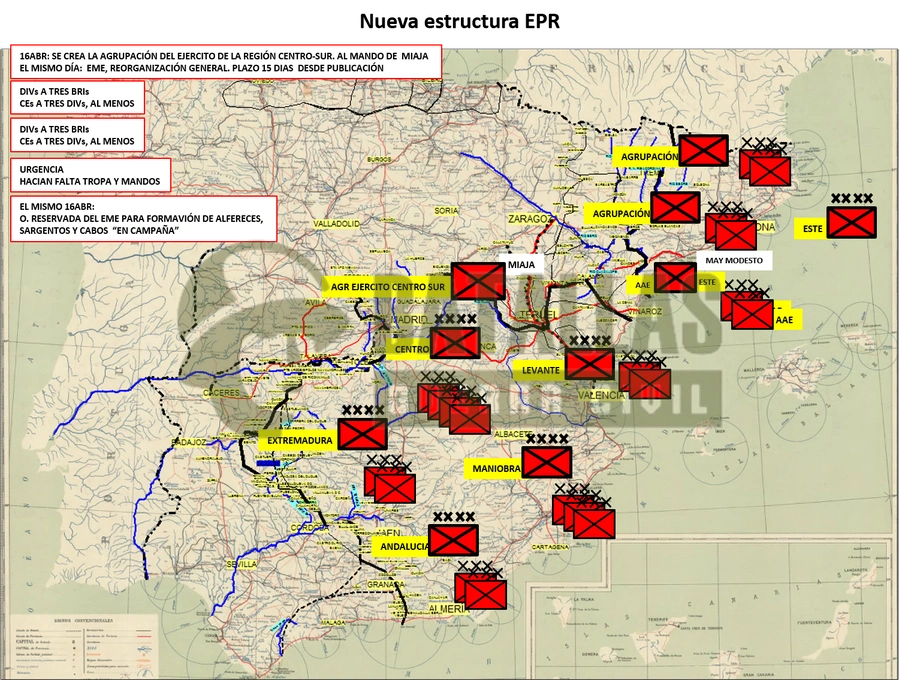Click the CENTRO army unit symbol
This screenshot has height=680, width=899.
coord(455,343)
